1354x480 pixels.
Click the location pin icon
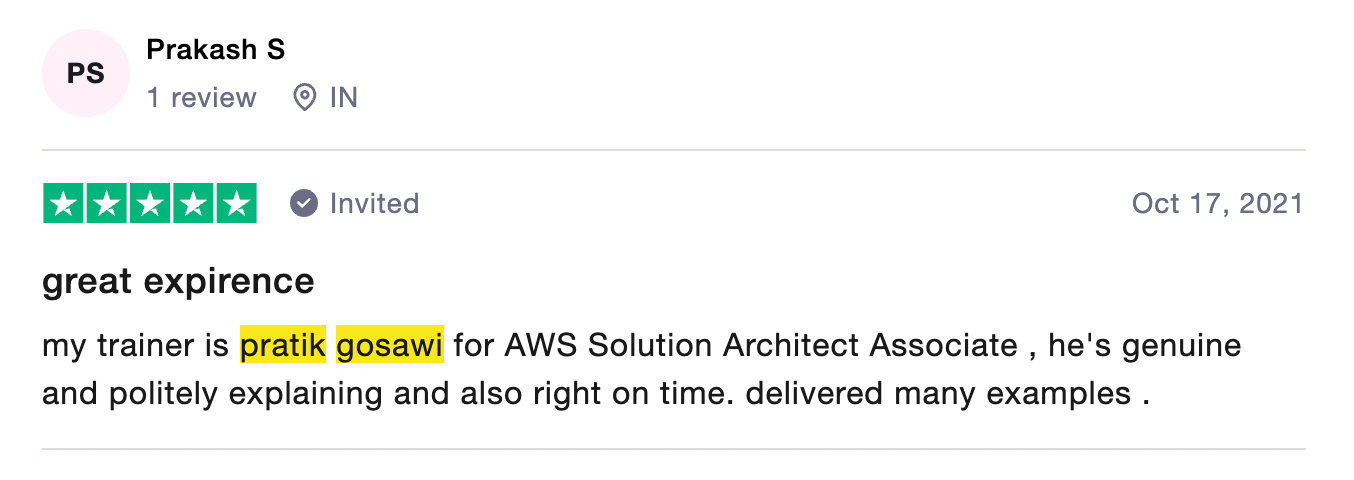[304, 98]
